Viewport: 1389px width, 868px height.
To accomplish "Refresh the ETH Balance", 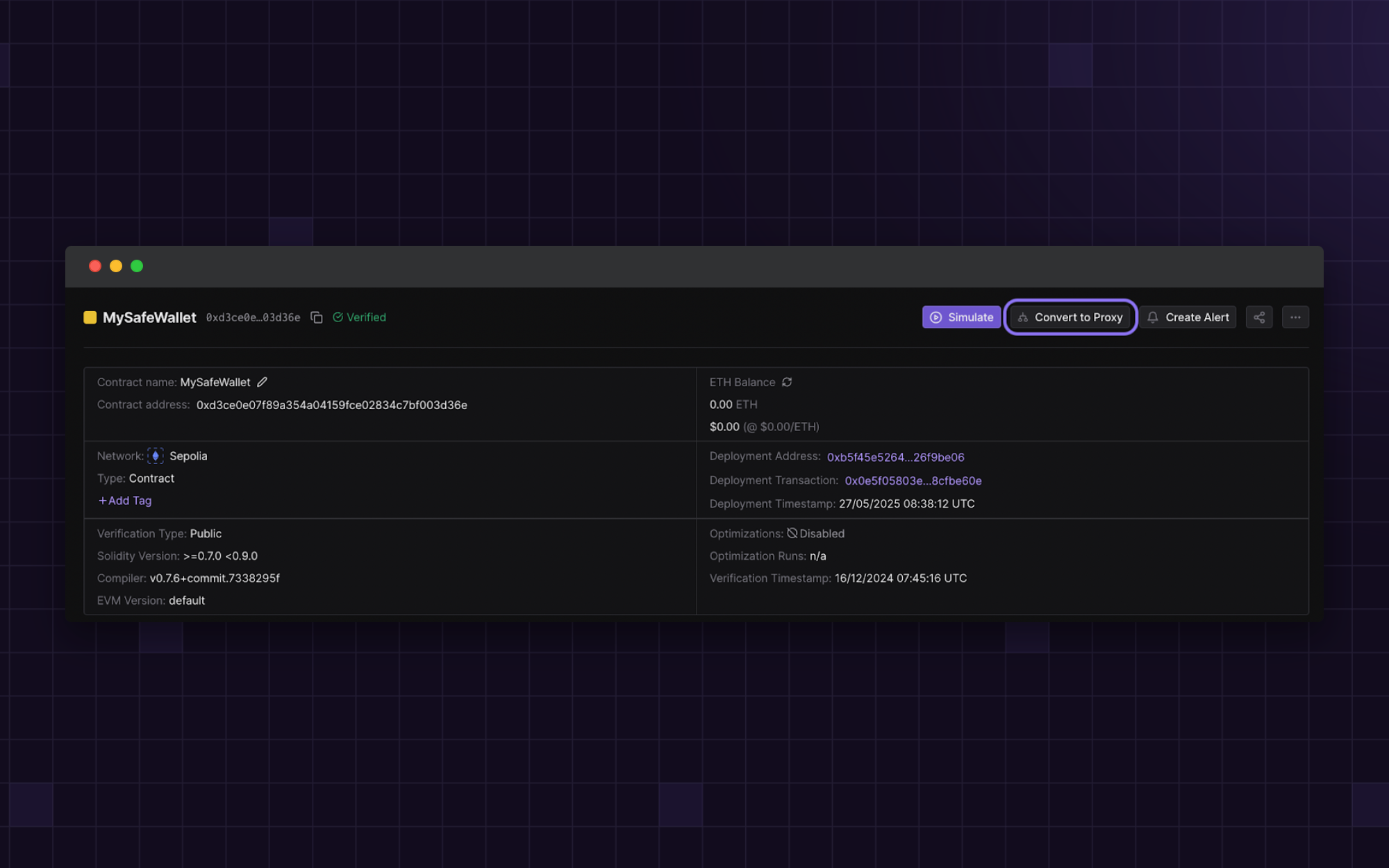I will click(787, 382).
